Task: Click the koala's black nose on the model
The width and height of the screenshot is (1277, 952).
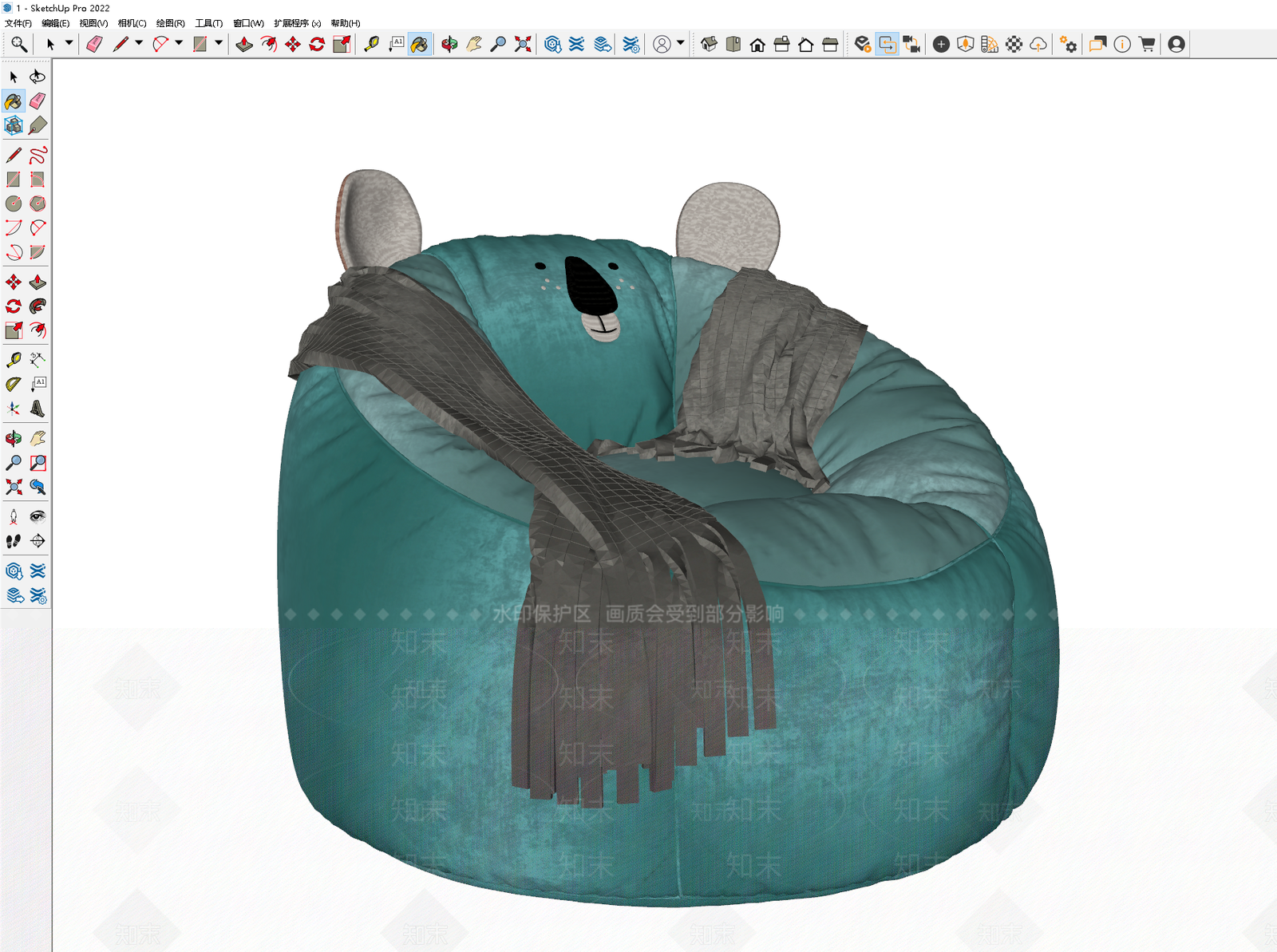Action: point(590,286)
